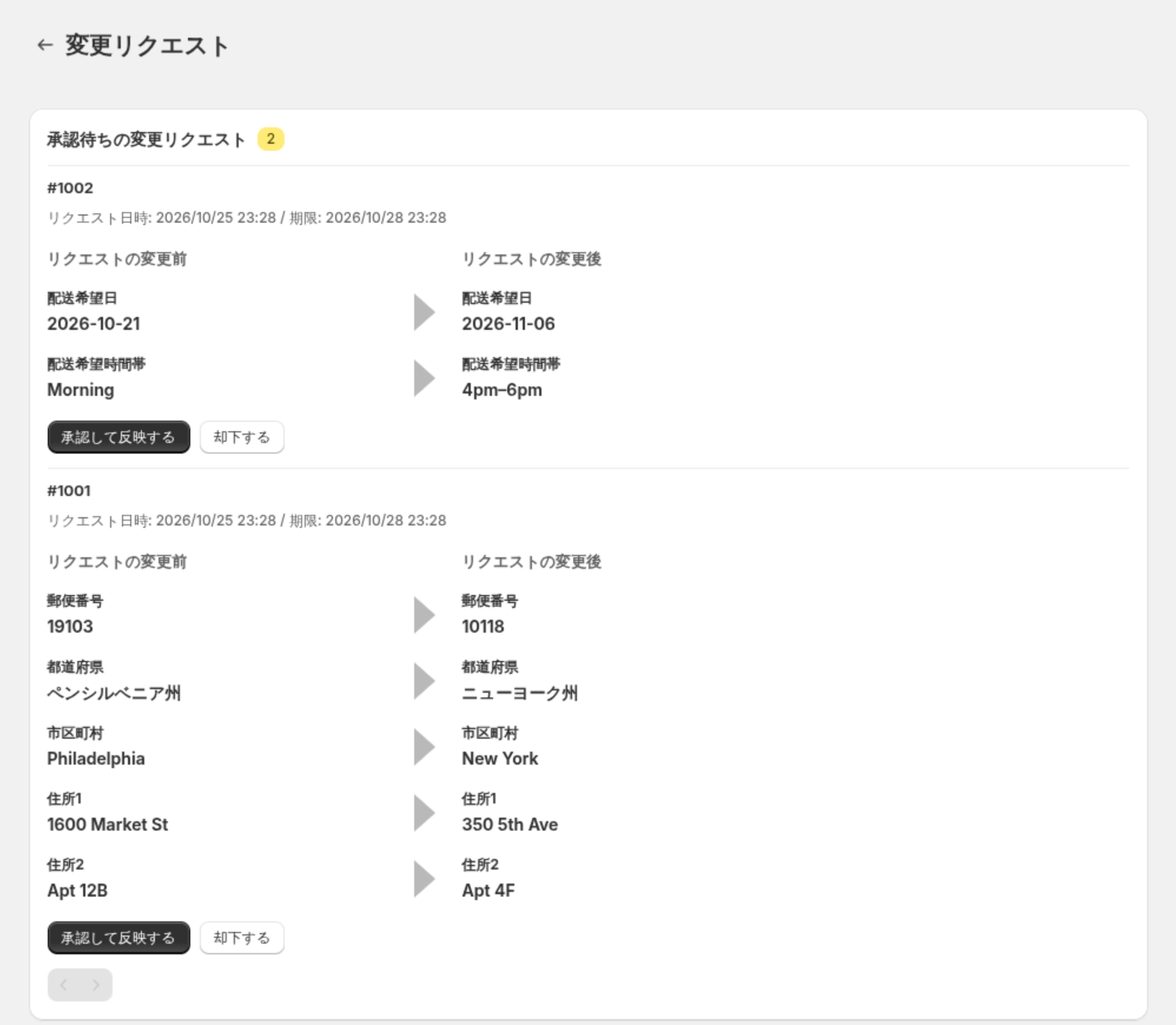Click リクエストの変更前 heading in request #1002
This screenshot has width=1176, height=1025.
pos(117,259)
